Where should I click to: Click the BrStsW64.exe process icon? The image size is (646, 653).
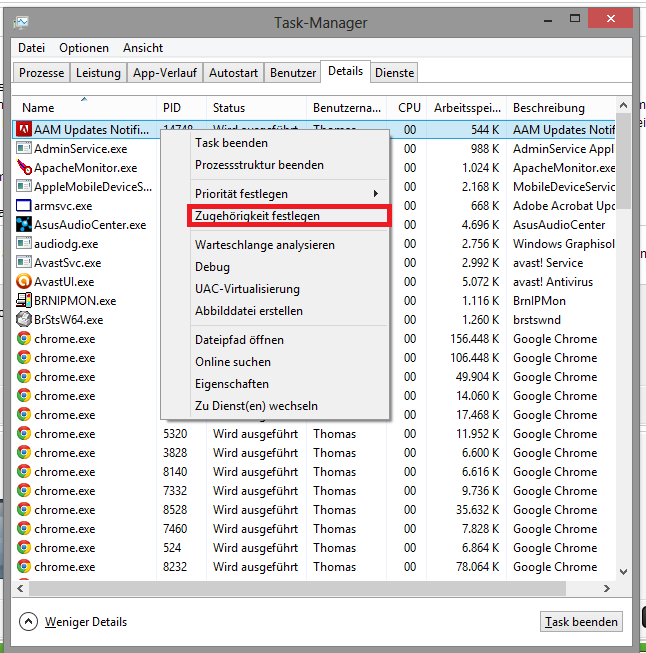pyautogui.click(x=24, y=320)
